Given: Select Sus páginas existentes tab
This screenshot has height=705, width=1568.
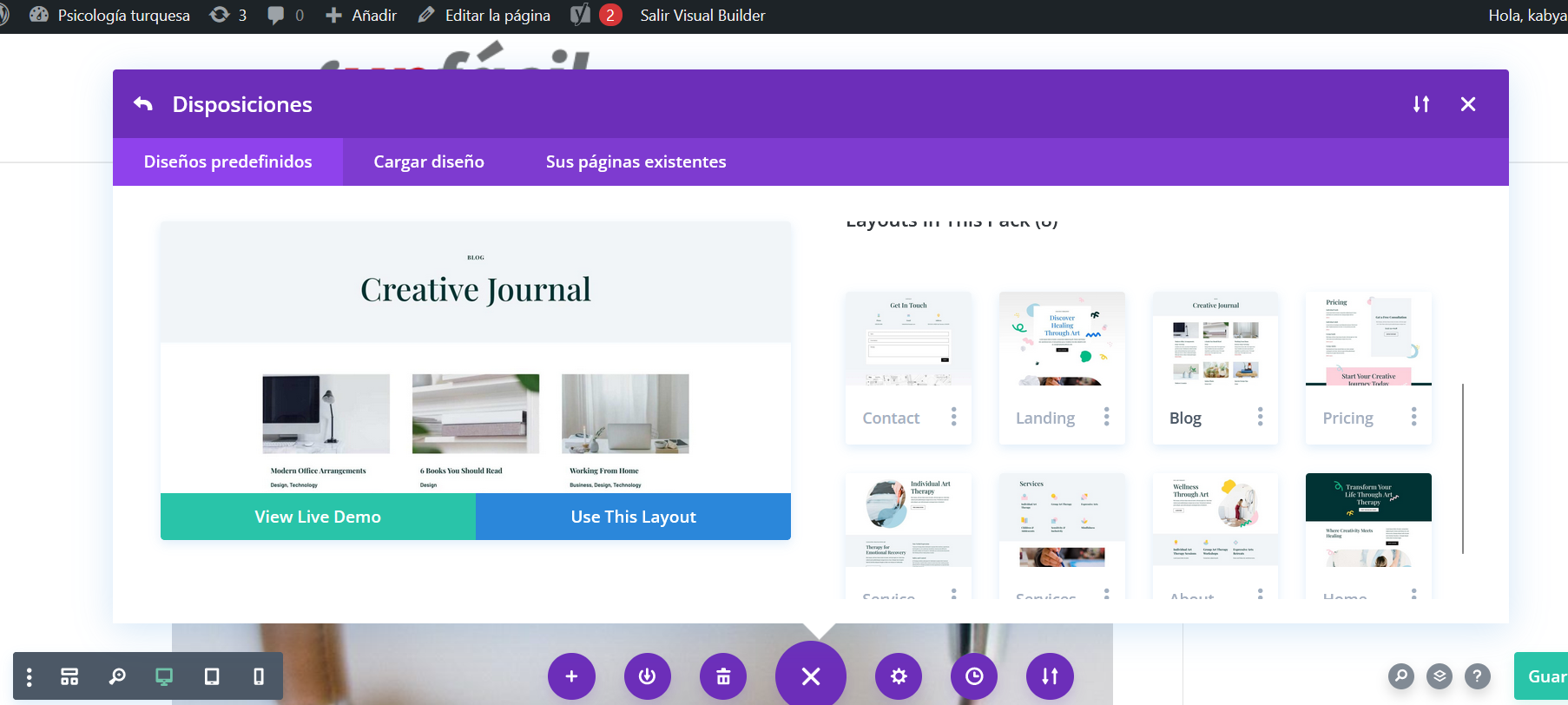Looking at the screenshot, I should [636, 161].
